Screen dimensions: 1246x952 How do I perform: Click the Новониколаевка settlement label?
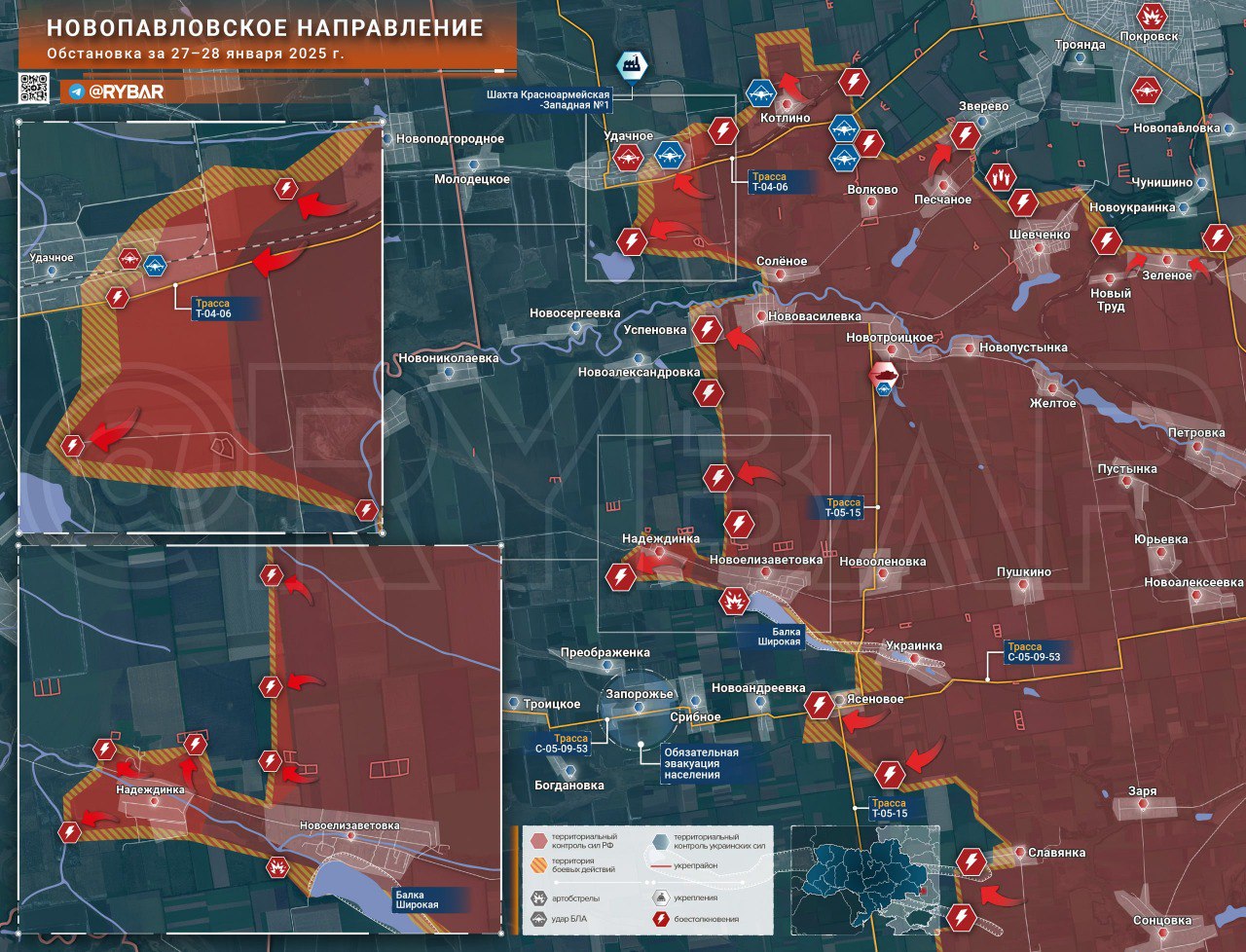click(x=448, y=358)
